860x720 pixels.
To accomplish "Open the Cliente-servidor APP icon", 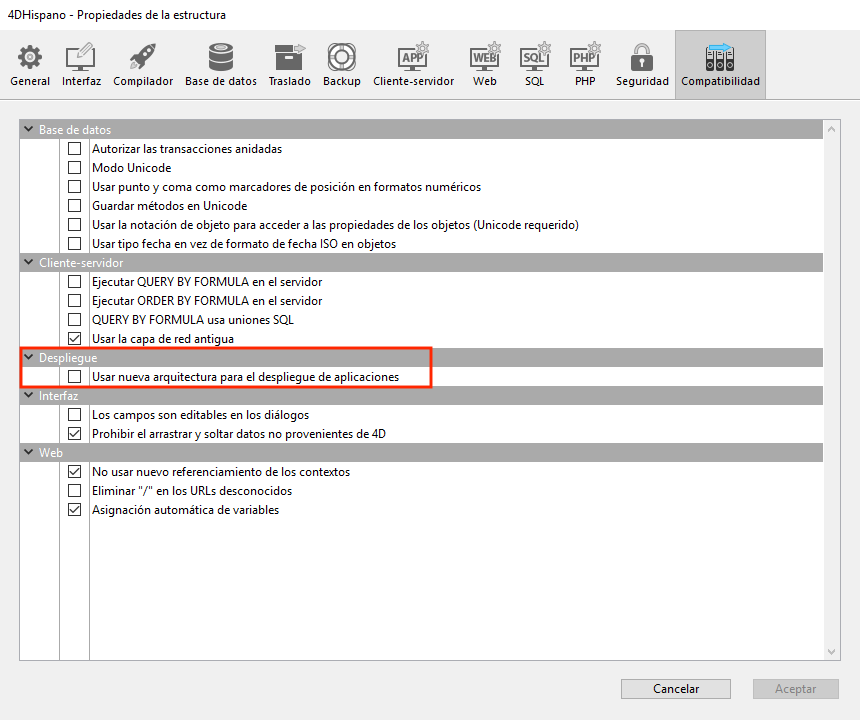I will click(413, 57).
